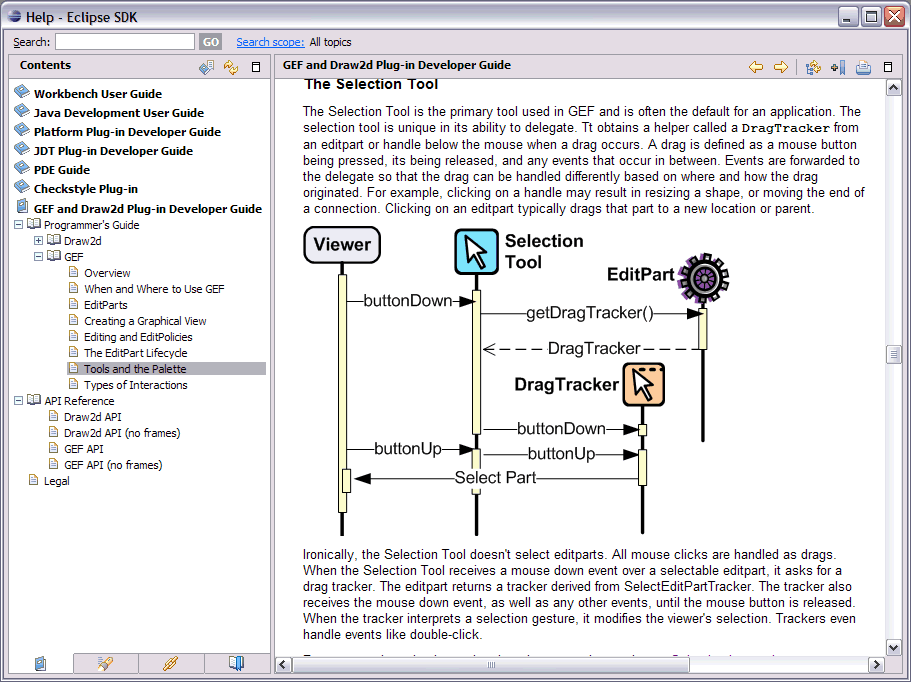
Task: Go forward to the next help page
Action: point(781,67)
